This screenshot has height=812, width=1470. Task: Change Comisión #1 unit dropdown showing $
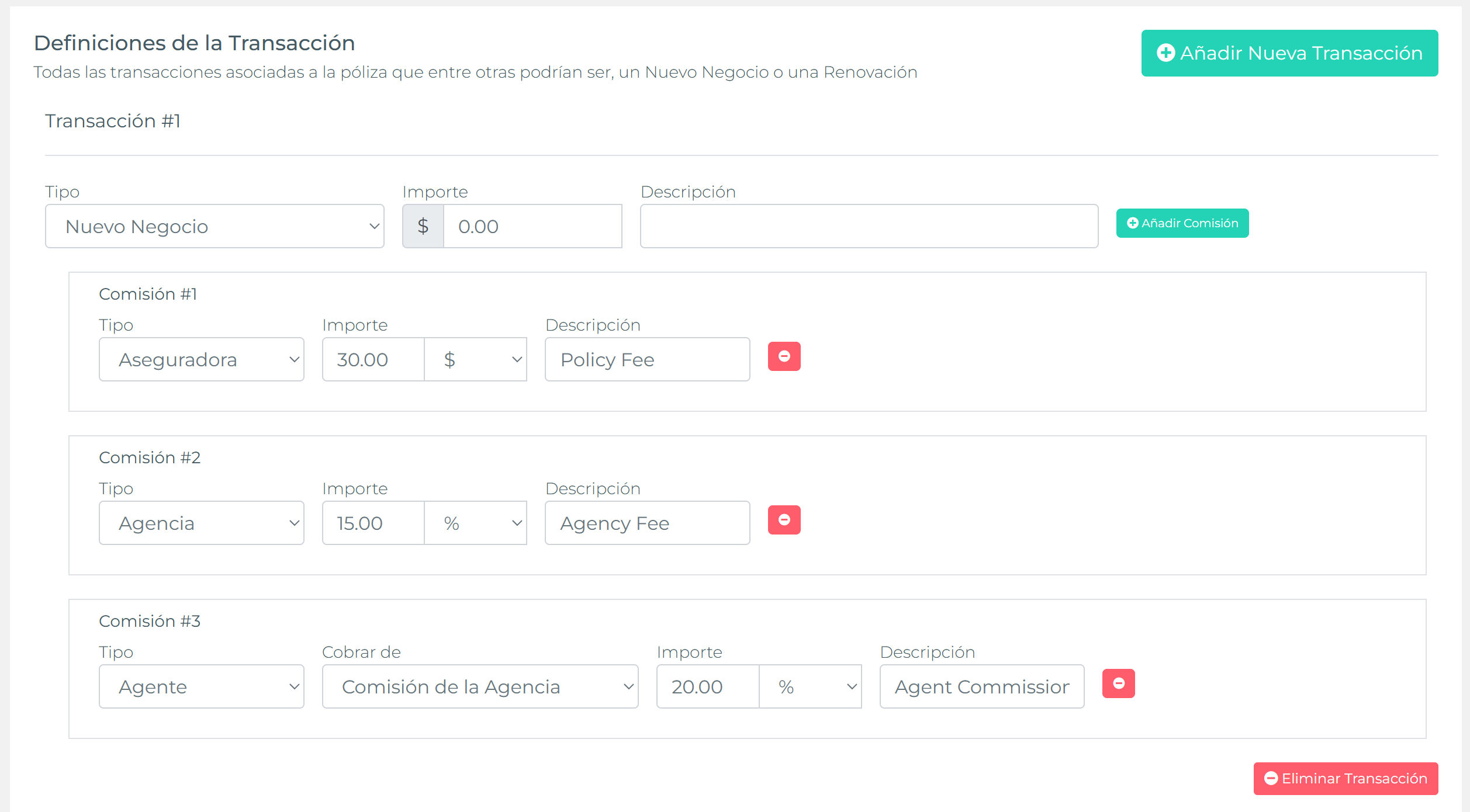pos(475,360)
